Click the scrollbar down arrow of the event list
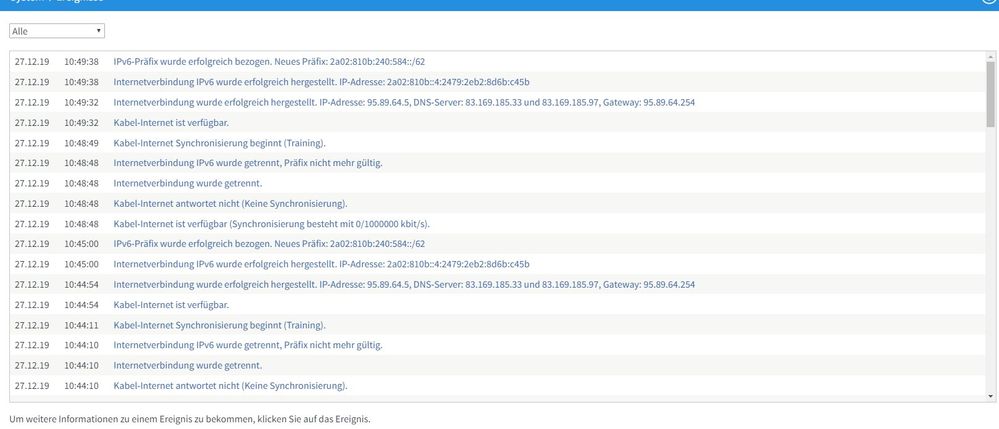This screenshot has height=429, width=999. click(x=990, y=396)
